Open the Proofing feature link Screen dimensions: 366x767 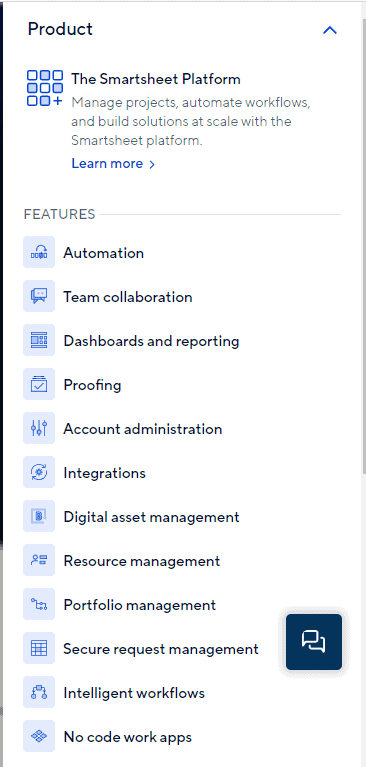(x=92, y=385)
